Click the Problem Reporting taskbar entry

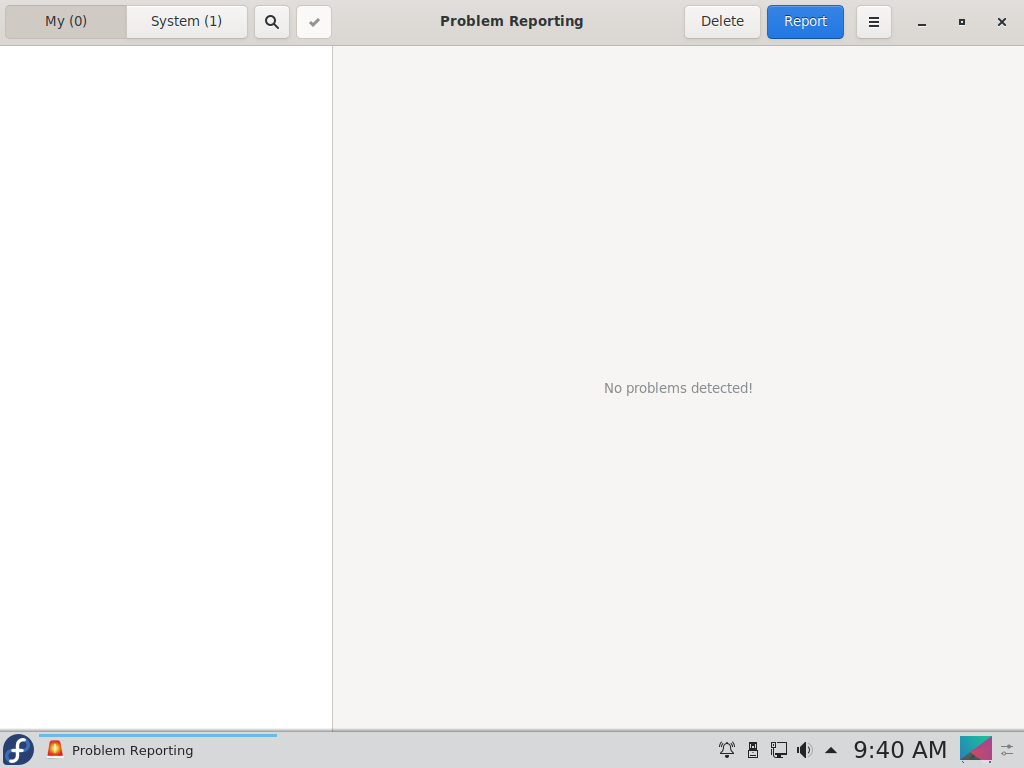tap(158, 750)
